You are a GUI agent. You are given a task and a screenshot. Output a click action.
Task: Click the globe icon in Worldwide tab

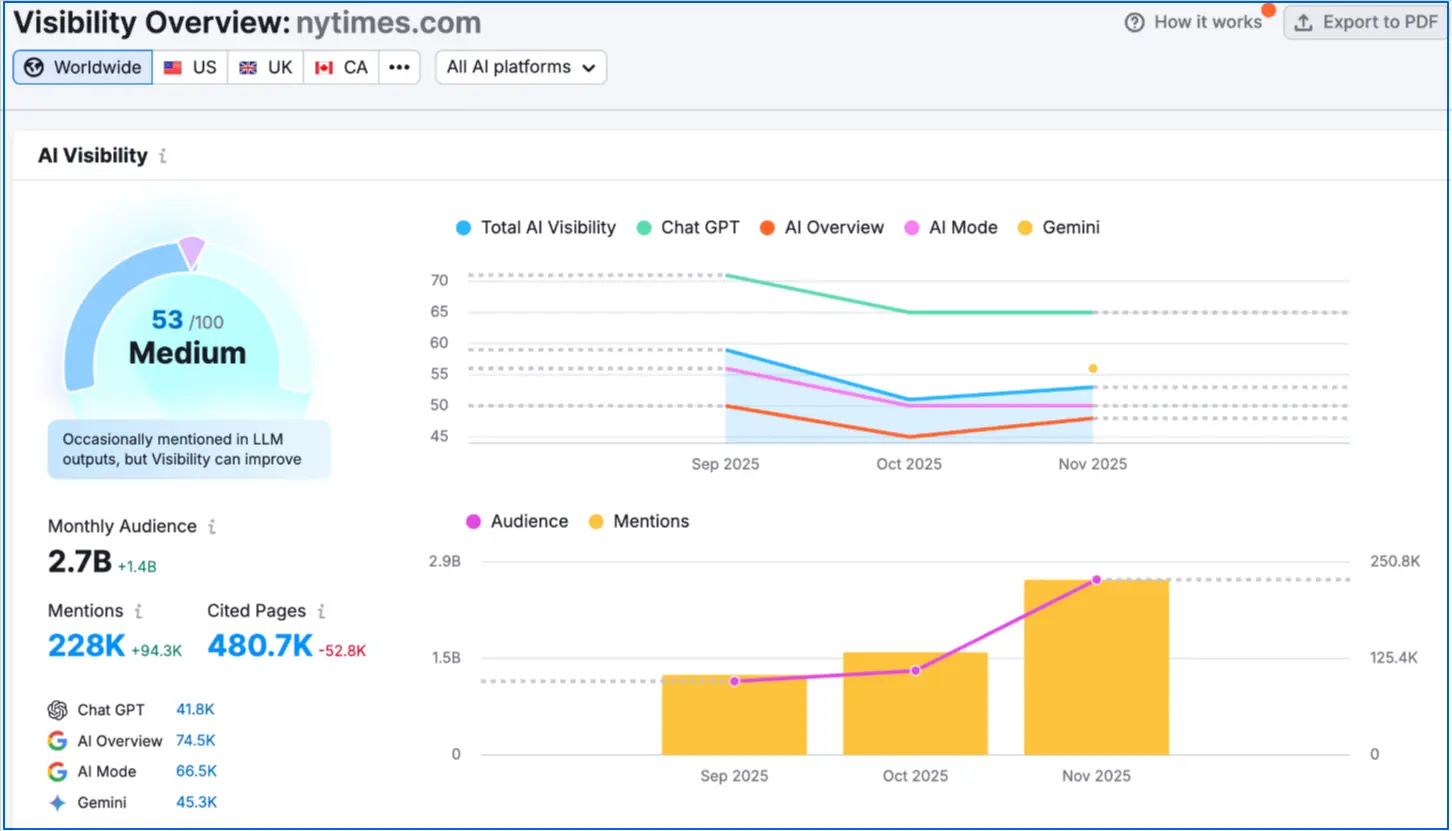(34, 68)
